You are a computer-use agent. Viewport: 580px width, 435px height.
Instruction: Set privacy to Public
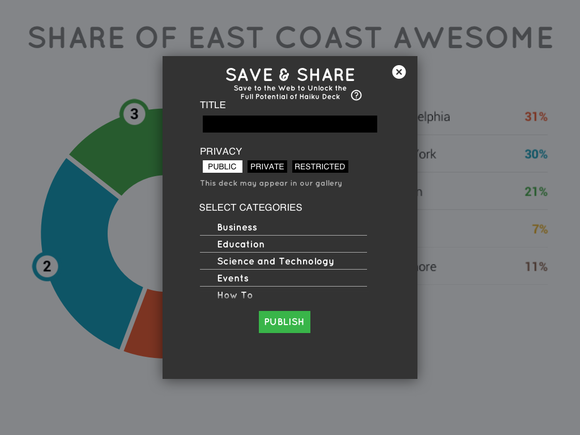pos(222,166)
